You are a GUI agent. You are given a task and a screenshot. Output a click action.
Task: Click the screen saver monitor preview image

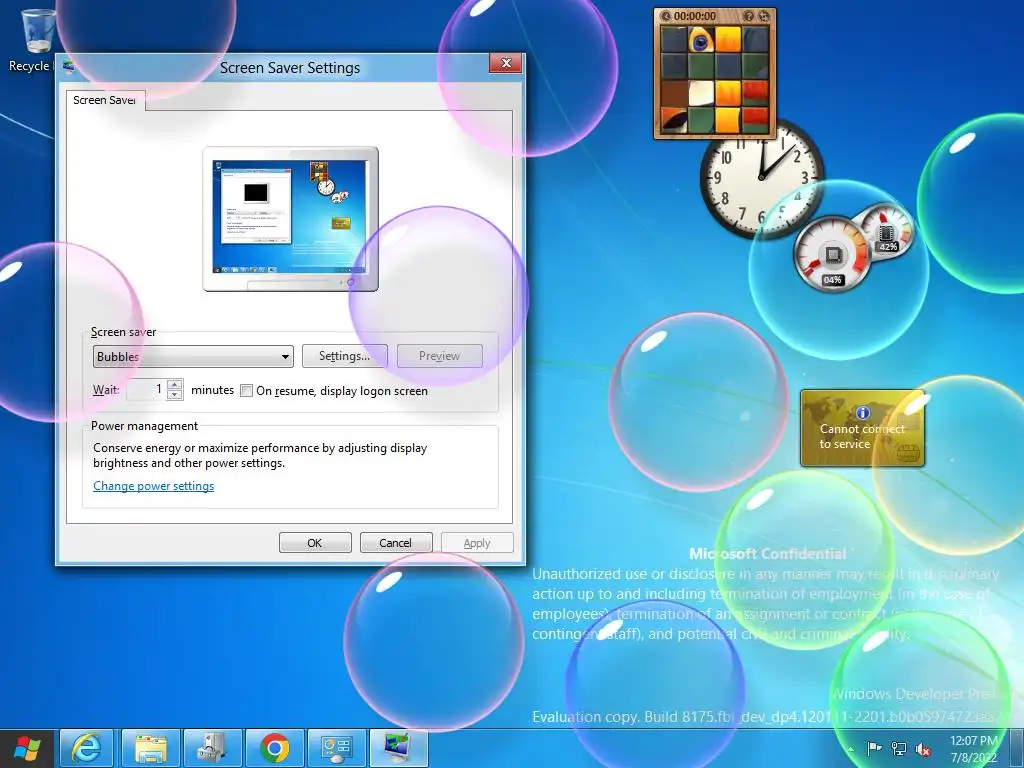tap(291, 219)
